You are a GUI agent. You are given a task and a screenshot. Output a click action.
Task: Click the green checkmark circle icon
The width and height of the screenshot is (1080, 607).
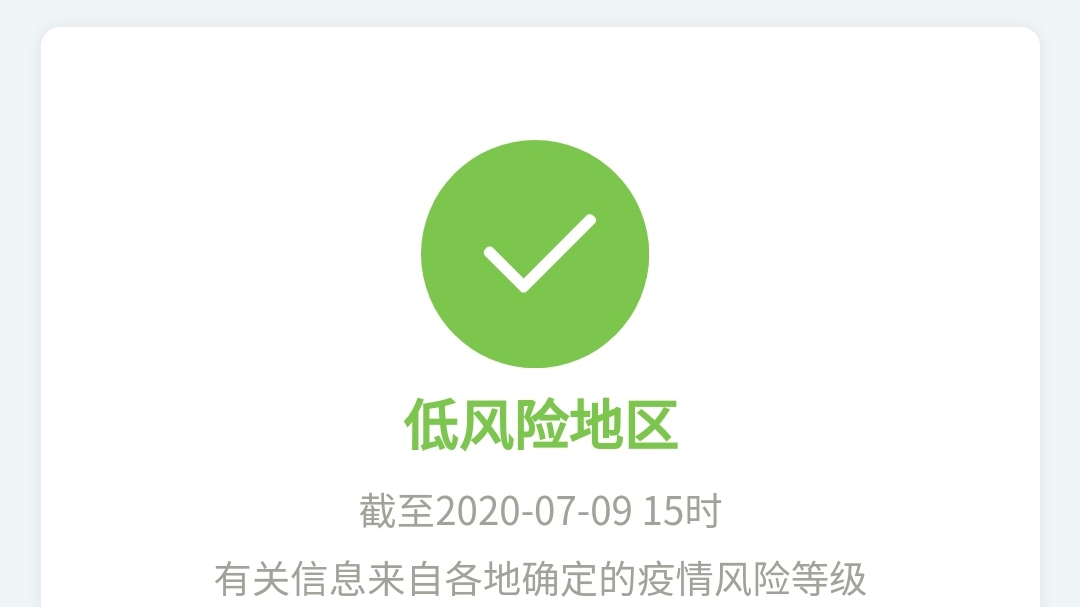pyautogui.click(x=535, y=254)
